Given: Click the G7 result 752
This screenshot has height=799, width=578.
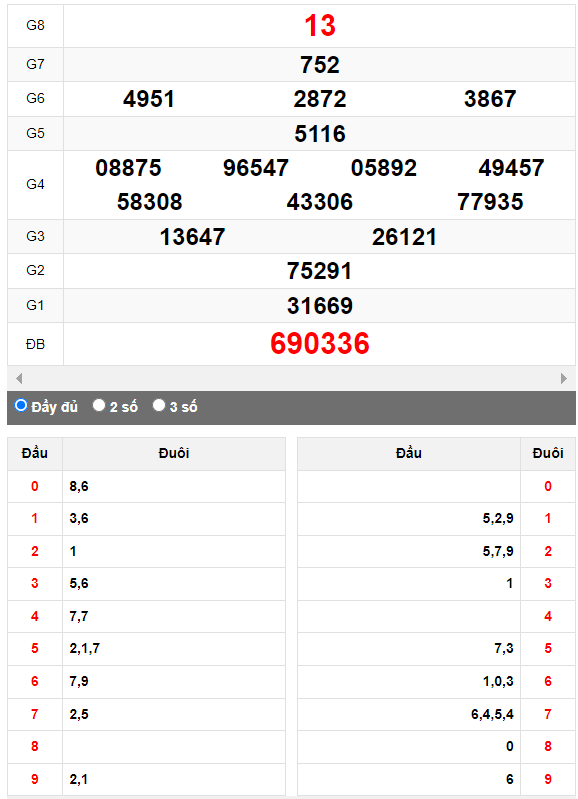Looking at the screenshot, I should (320, 65).
